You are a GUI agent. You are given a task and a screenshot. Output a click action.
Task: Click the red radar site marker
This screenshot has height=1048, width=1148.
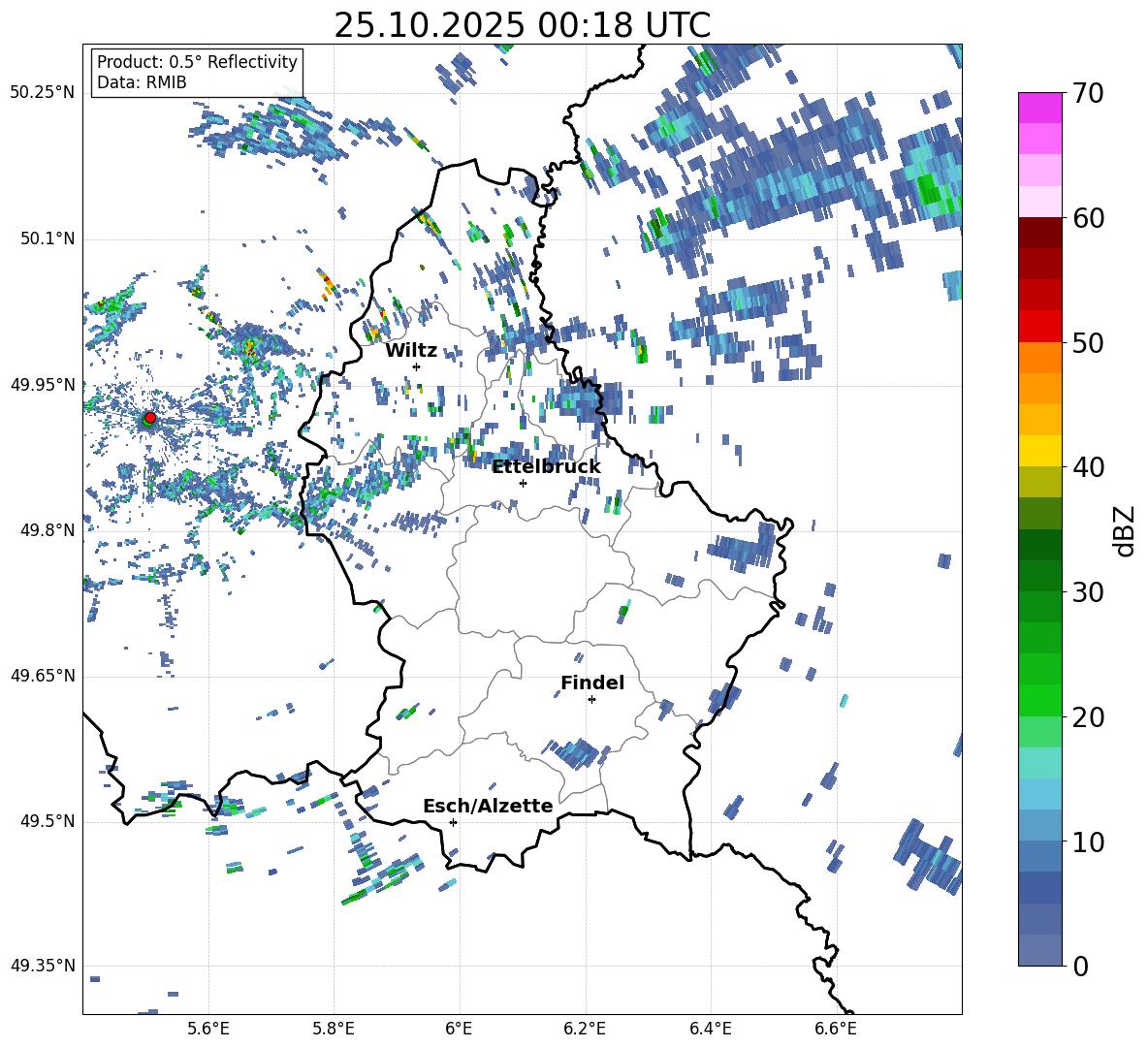pyautogui.click(x=150, y=417)
